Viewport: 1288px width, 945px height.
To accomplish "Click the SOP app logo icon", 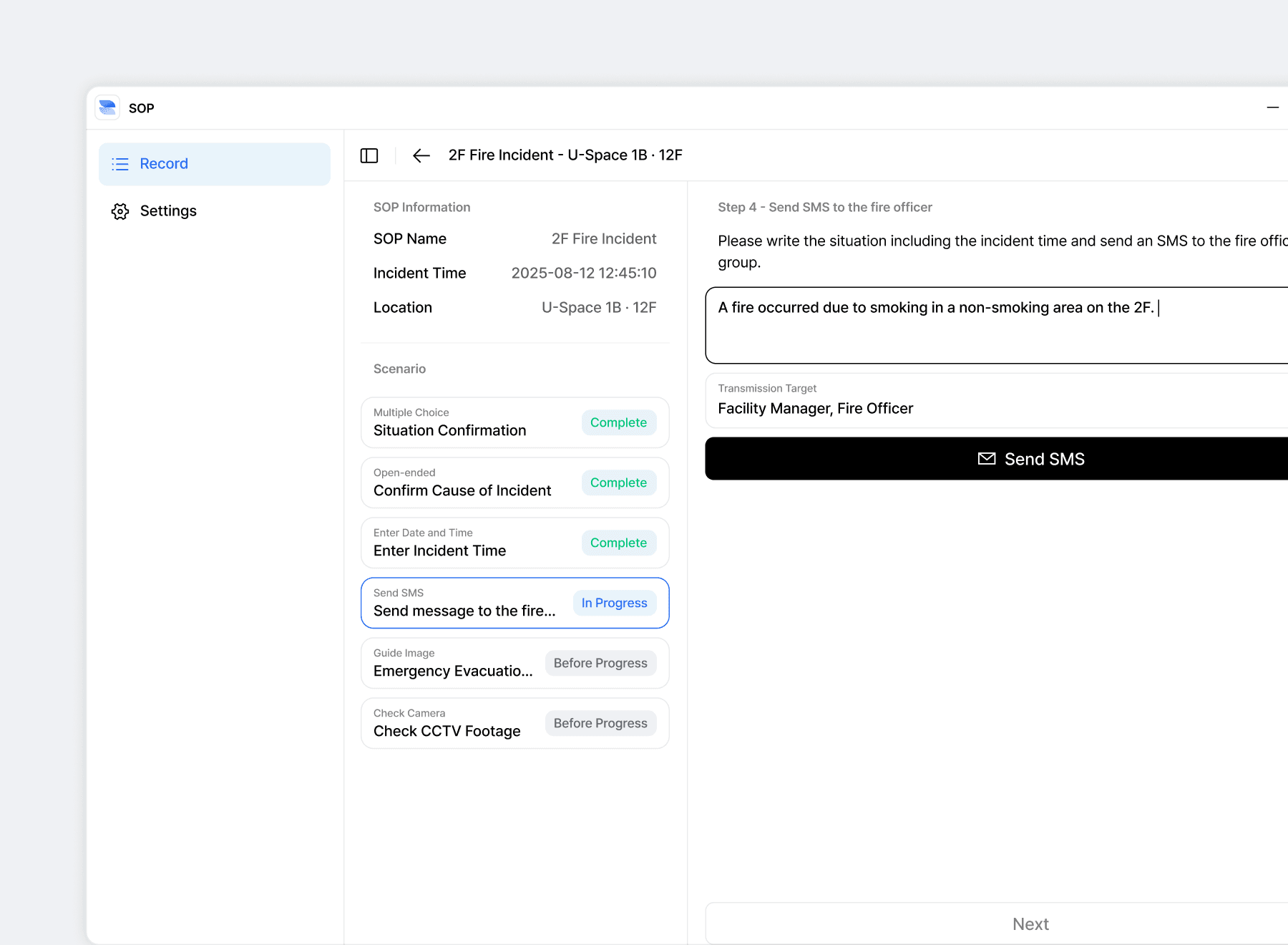I will 107,108.
